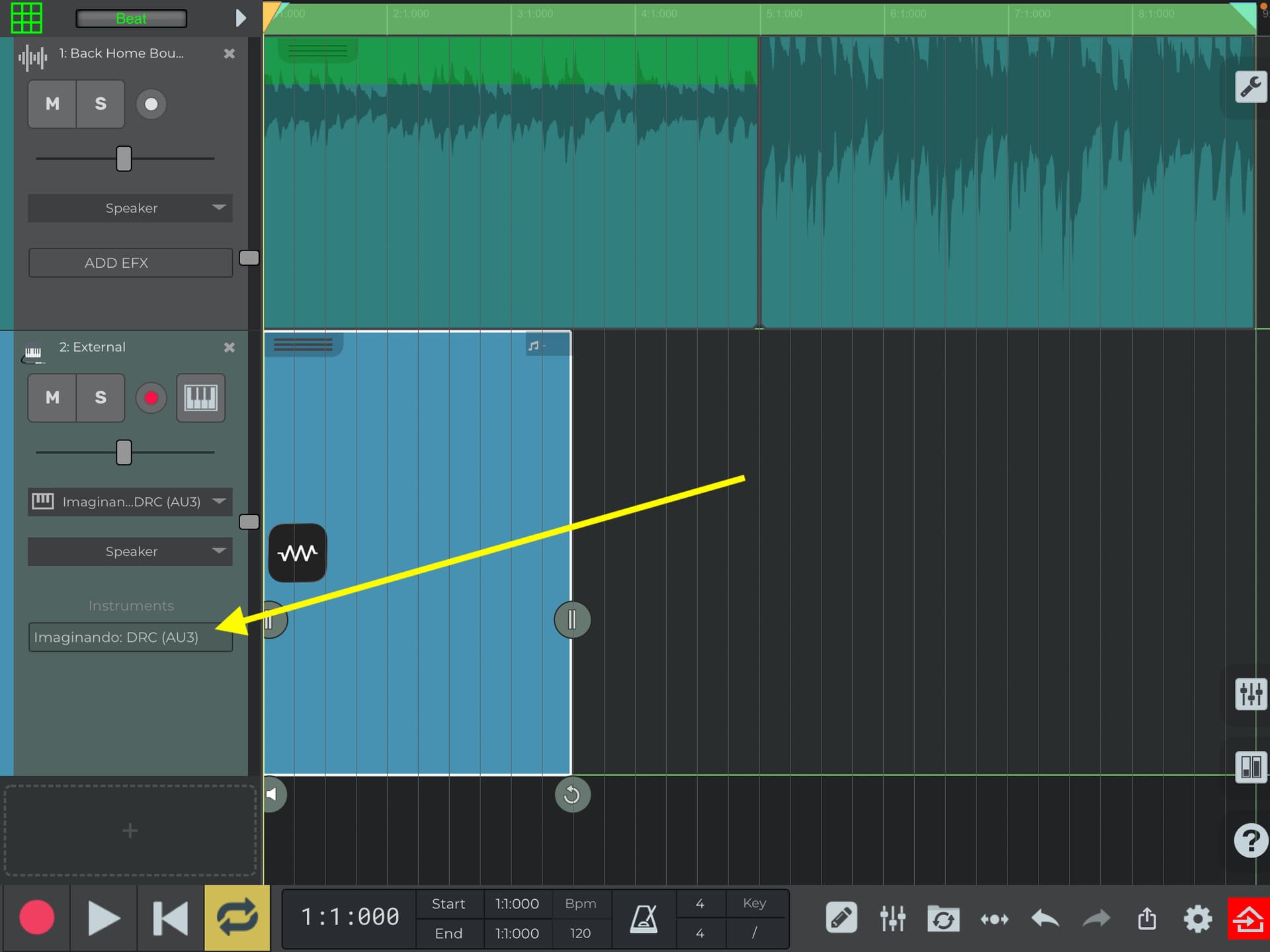Click the metronome icon
Image resolution: width=1270 pixels, height=952 pixels.
[644, 918]
